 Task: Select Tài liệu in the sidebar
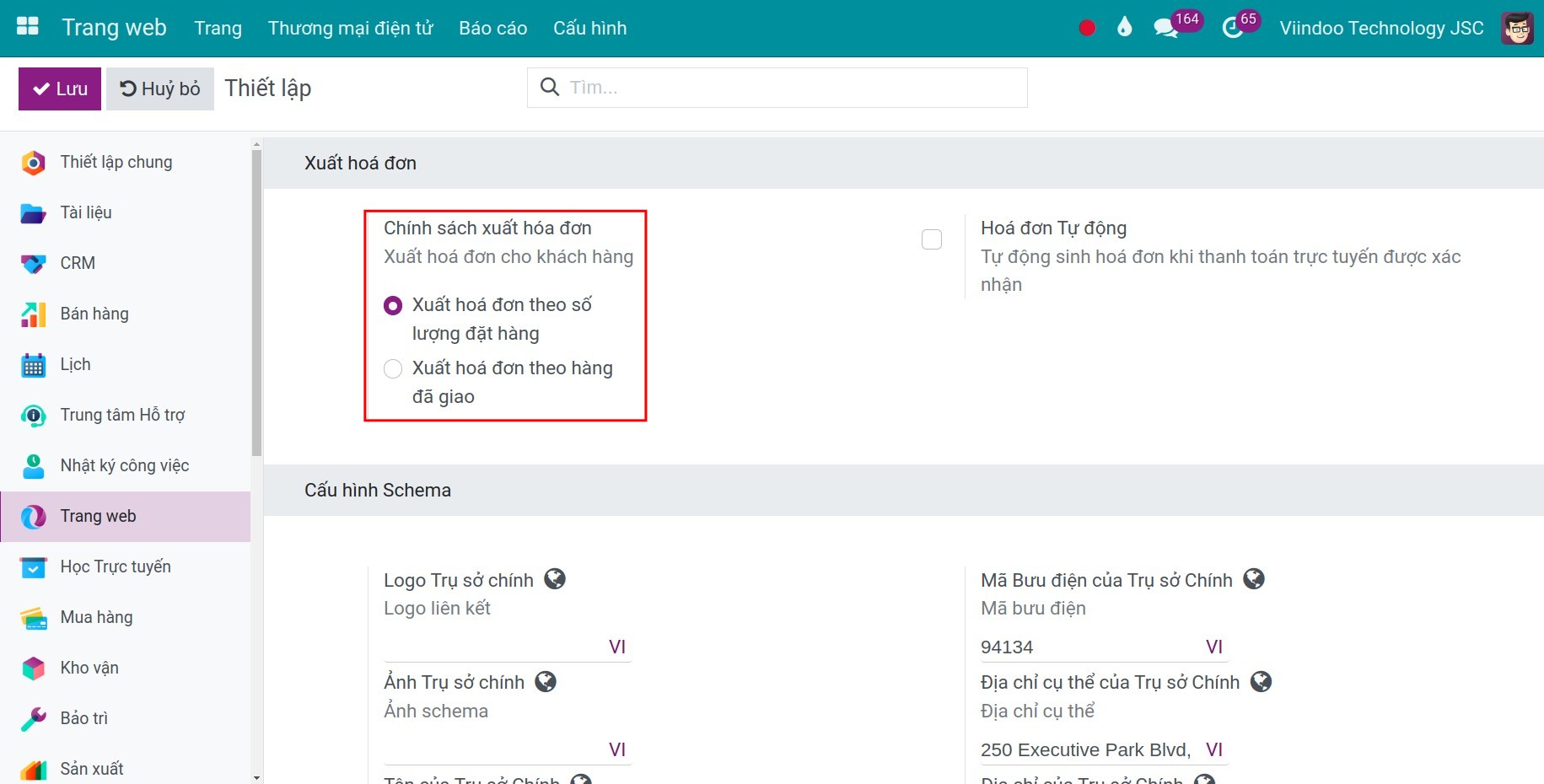click(126, 212)
